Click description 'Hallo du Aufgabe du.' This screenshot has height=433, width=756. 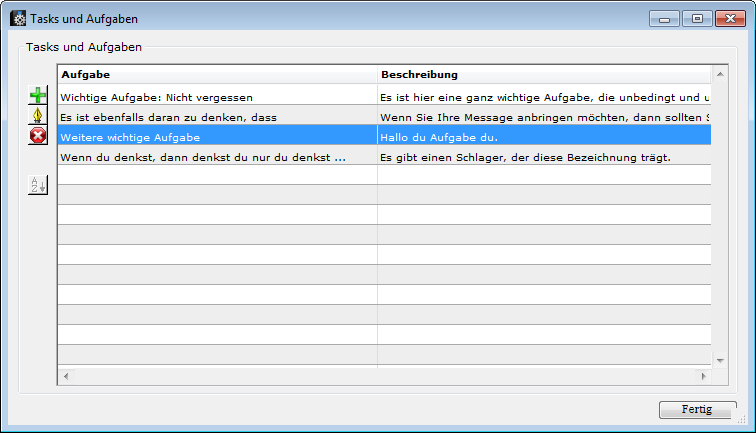[x=543, y=137]
